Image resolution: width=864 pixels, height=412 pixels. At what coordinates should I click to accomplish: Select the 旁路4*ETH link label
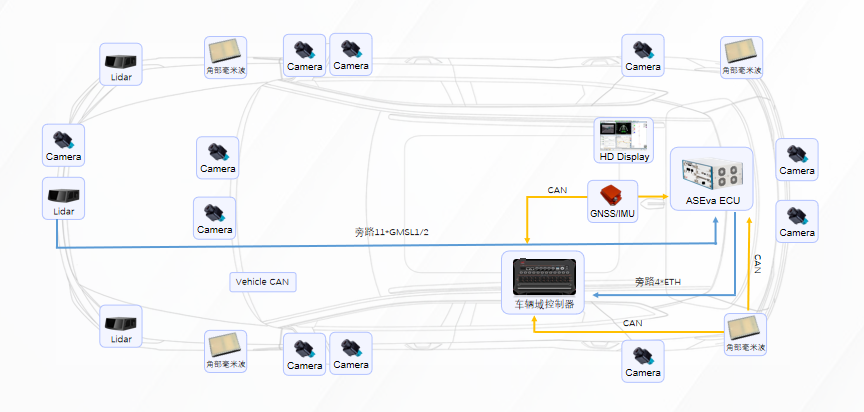click(x=656, y=283)
